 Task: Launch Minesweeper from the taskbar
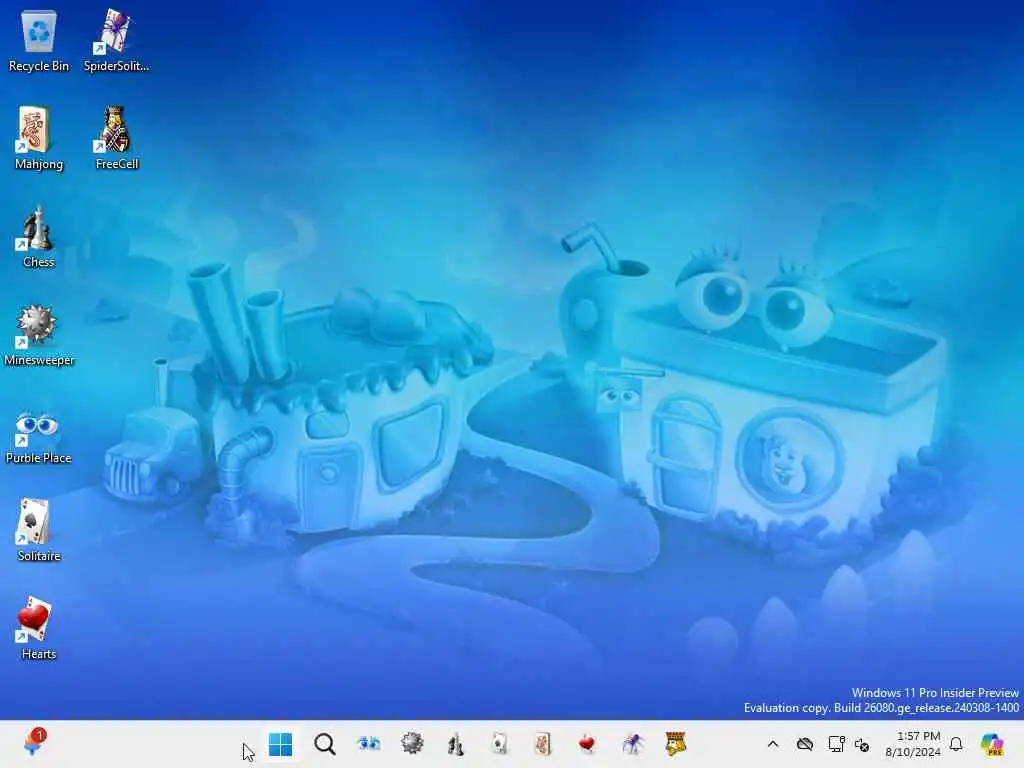(x=412, y=744)
